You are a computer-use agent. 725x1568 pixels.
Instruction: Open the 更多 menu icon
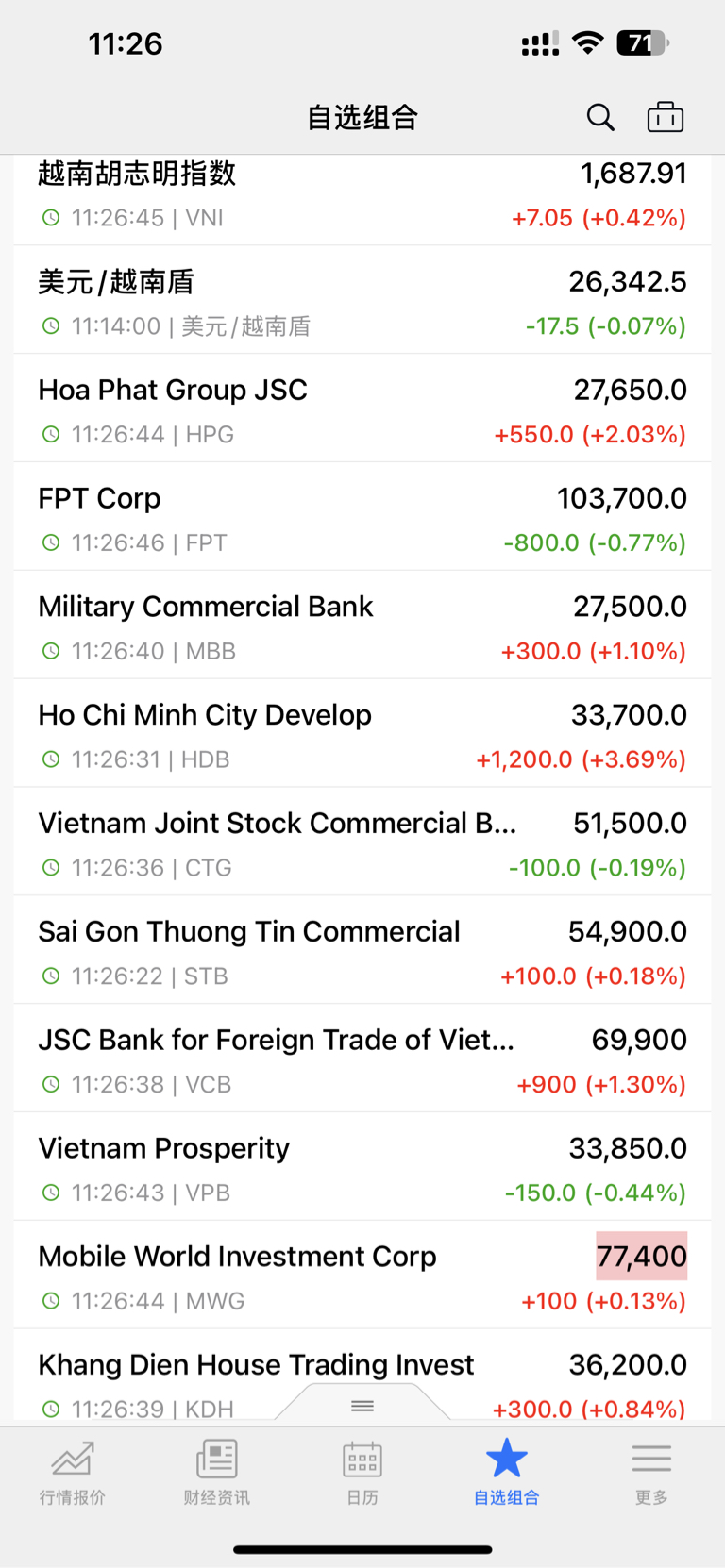[x=651, y=1458]
